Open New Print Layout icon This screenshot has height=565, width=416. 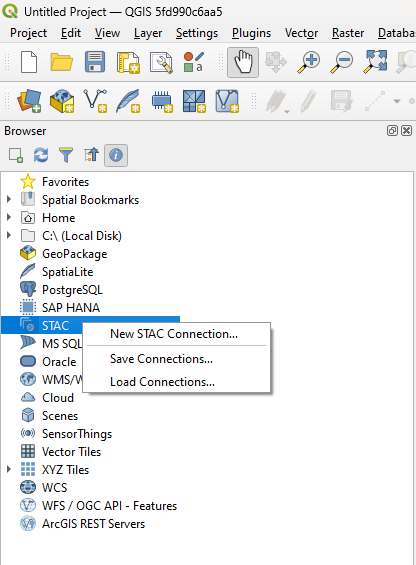(x=128, y=62)
